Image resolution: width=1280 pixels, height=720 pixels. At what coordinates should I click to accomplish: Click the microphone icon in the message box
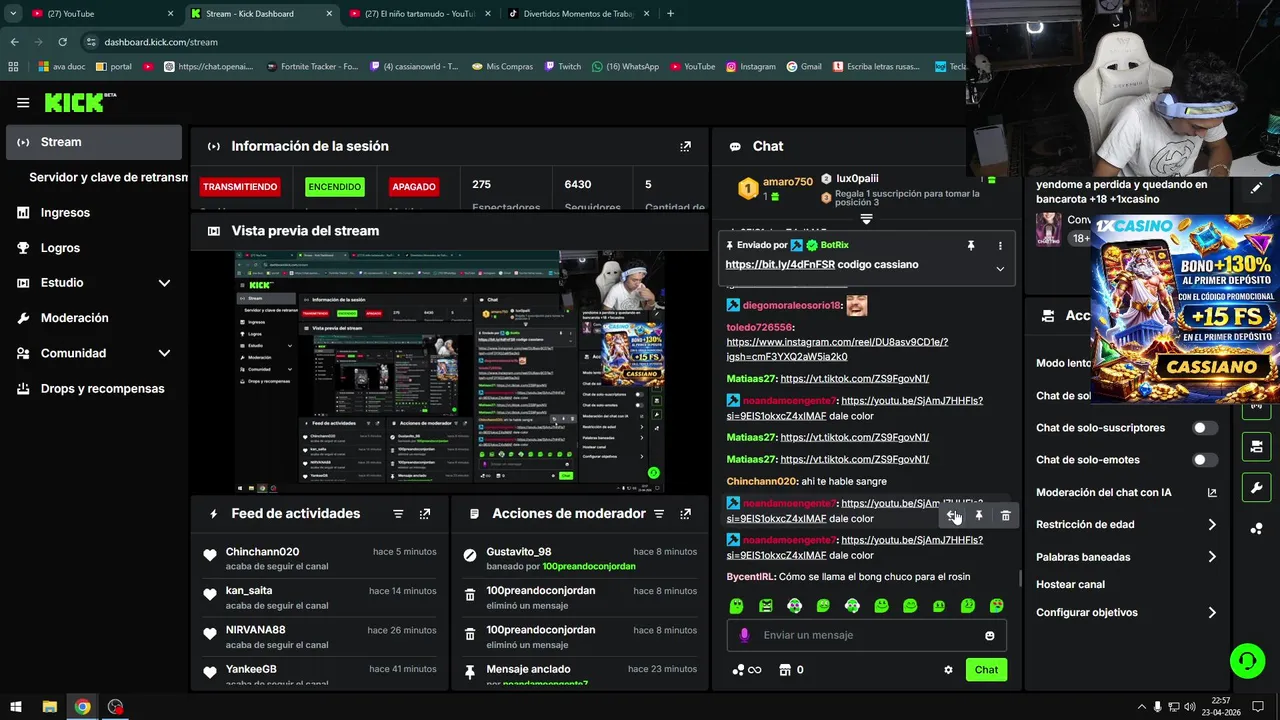(744, 635)
